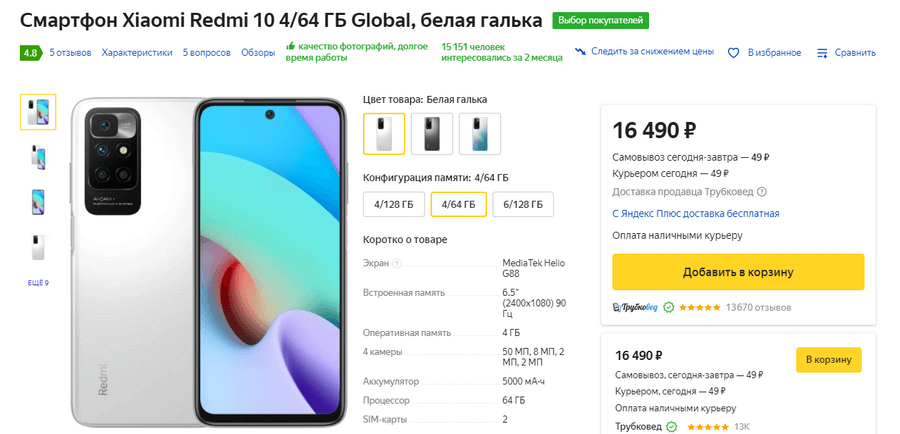This screenshot has height=434, width=900.
Task: Pick the blue gradient phone color swatch
Action: tap(479, 134)
